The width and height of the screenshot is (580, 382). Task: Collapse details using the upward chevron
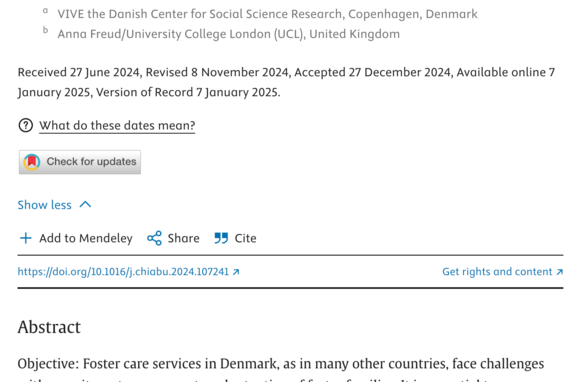(85, 204)
